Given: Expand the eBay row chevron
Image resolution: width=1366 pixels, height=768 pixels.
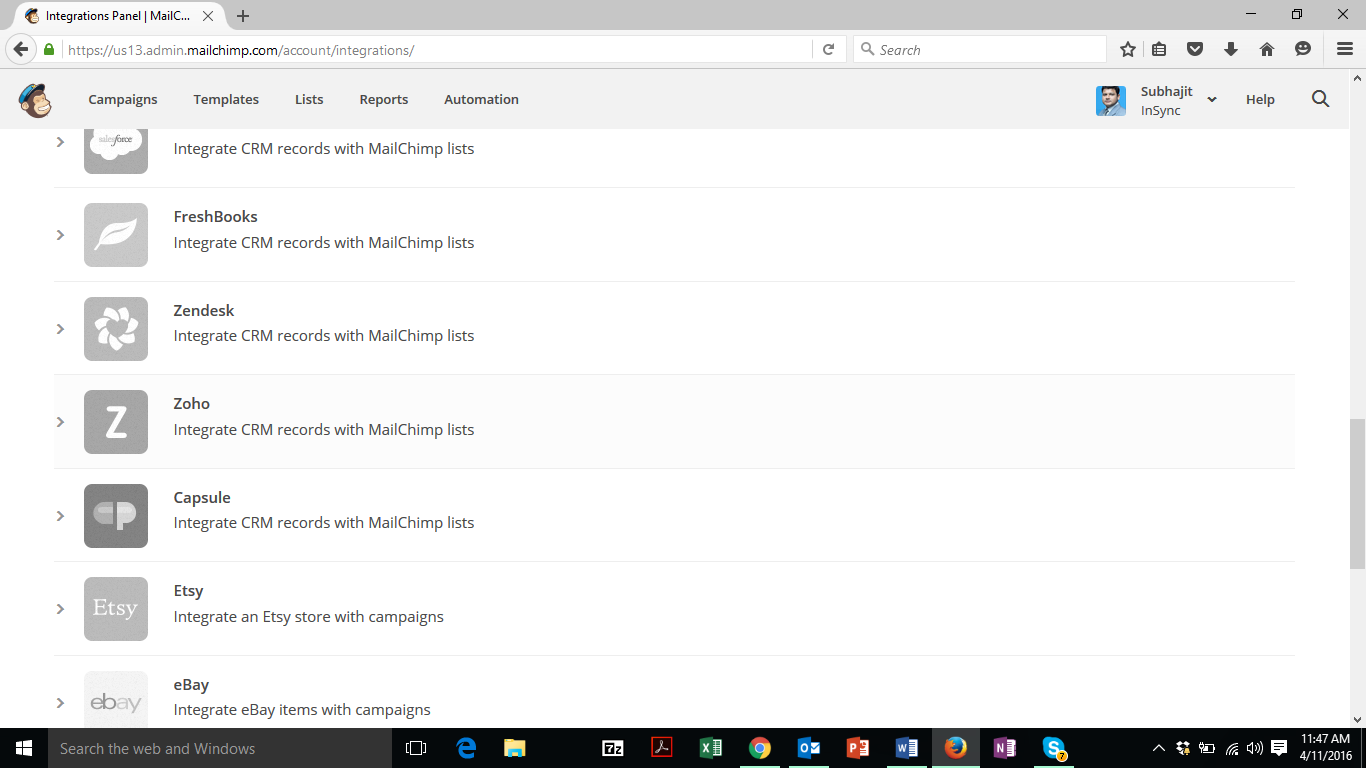Looking at the screenshot, I should [x=60, y=703].
